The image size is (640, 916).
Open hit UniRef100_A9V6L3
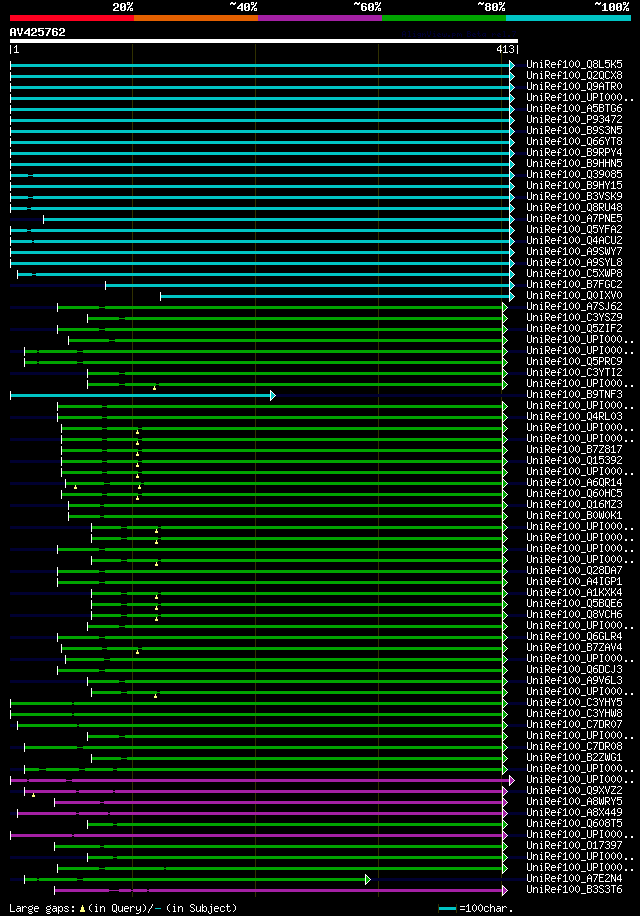[574, 681]
